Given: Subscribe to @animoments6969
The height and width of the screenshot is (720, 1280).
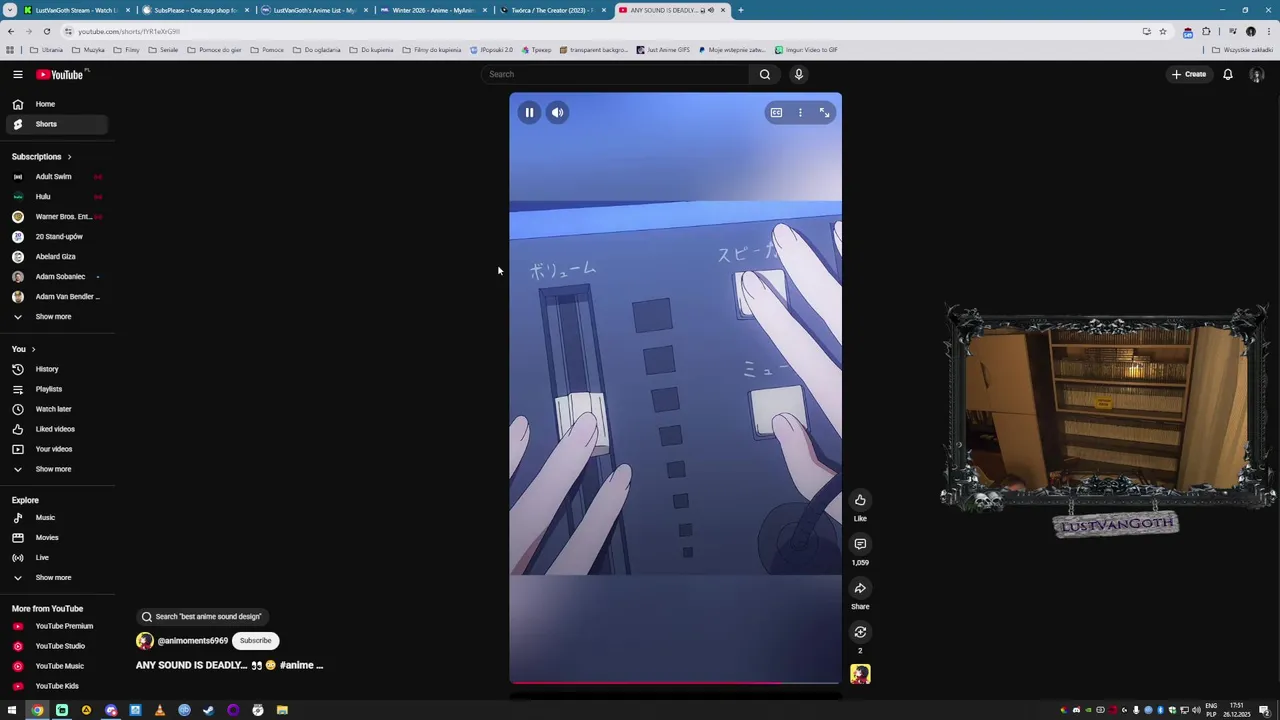Looking at the screenshot, I should point(255,640).
